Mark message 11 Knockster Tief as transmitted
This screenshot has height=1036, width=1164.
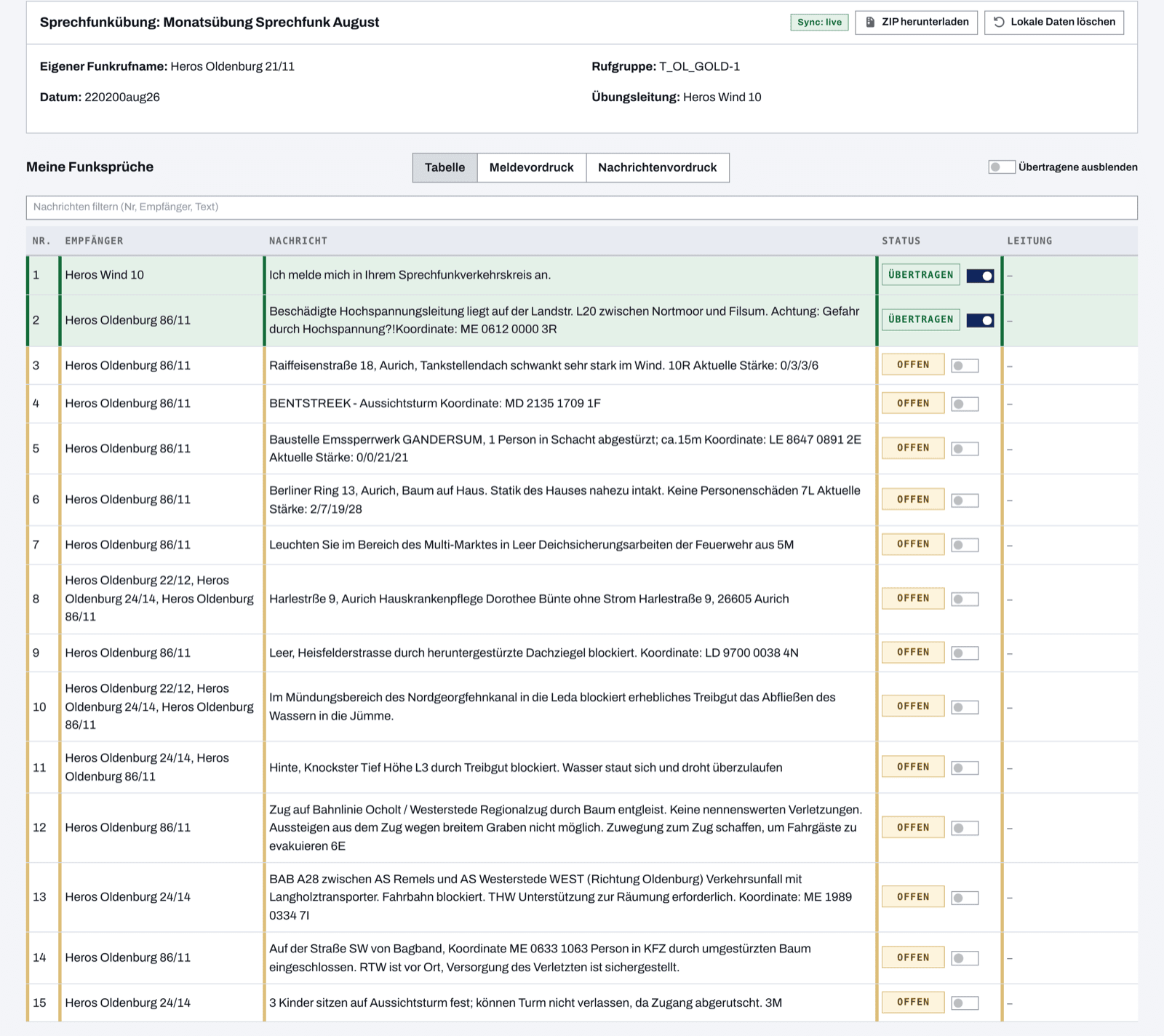[x=965, y=768]
